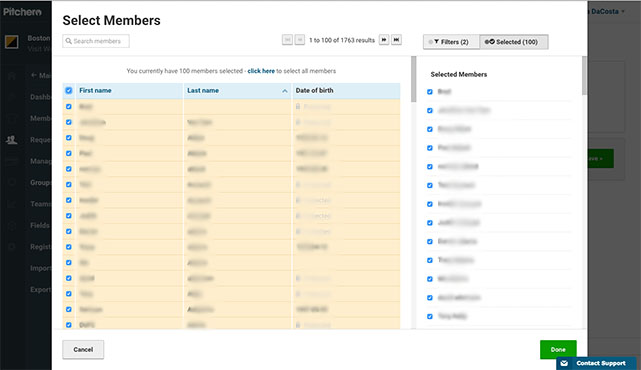Toggle the select-all checkbox in table header

pos(69,90)
